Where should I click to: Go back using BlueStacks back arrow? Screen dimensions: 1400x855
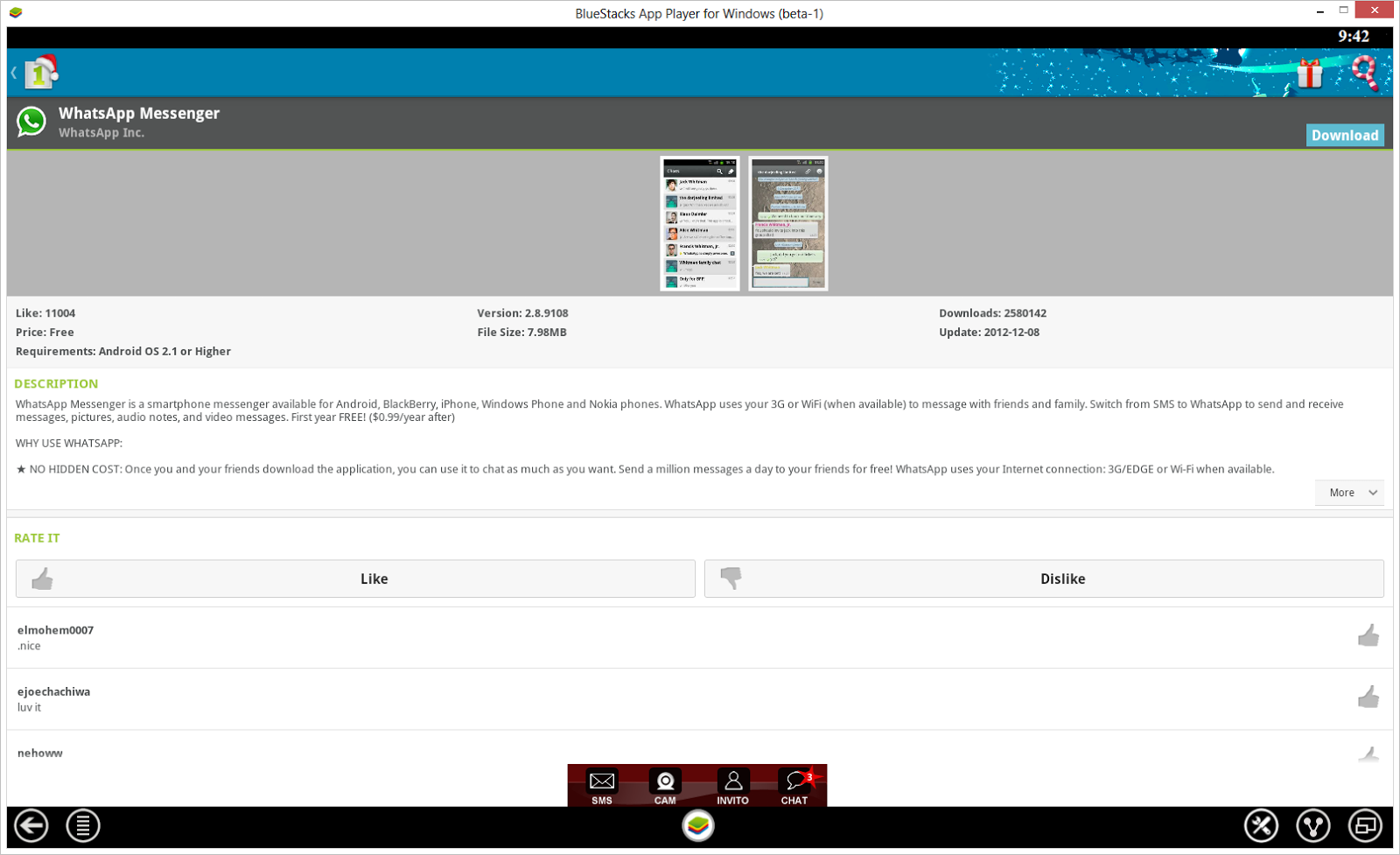(31, 826)
